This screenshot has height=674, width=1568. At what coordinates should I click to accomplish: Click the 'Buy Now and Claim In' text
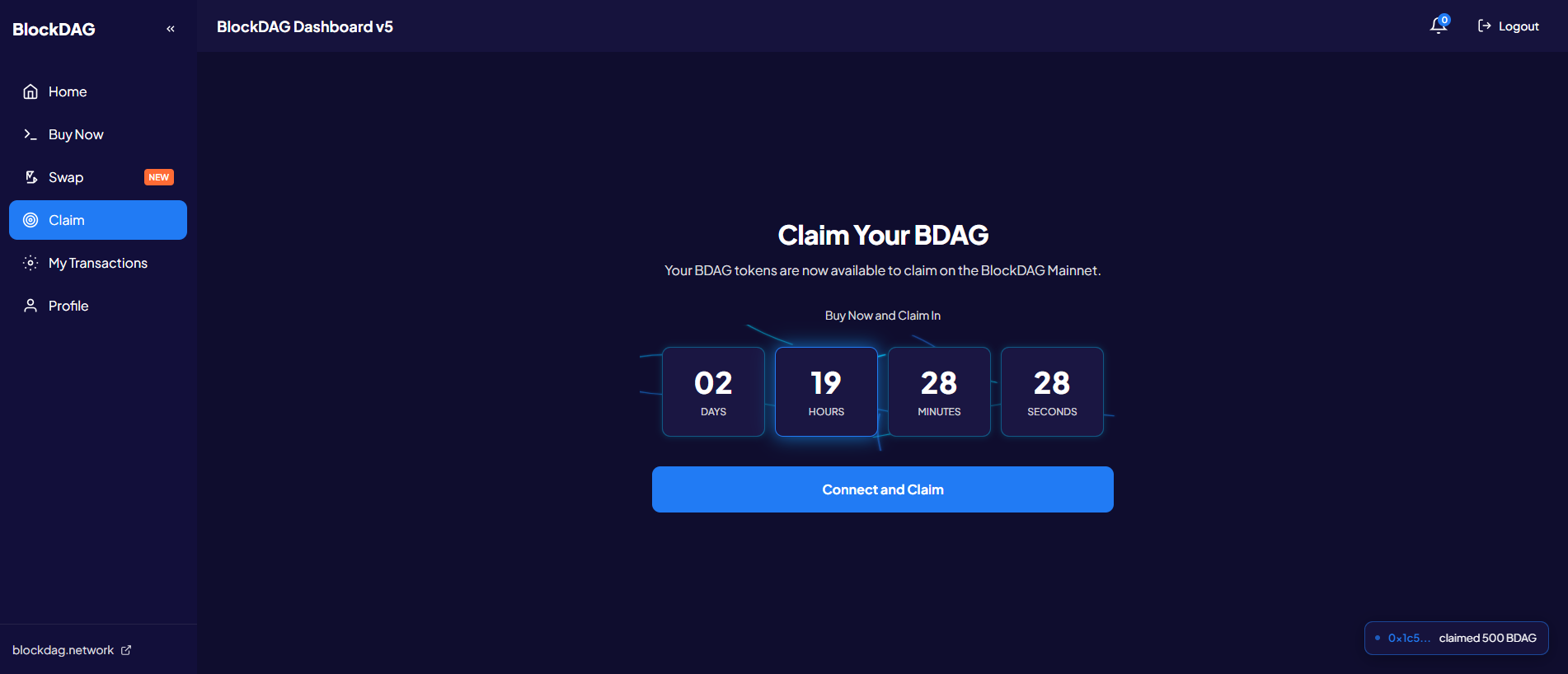[x=883, y=316]
